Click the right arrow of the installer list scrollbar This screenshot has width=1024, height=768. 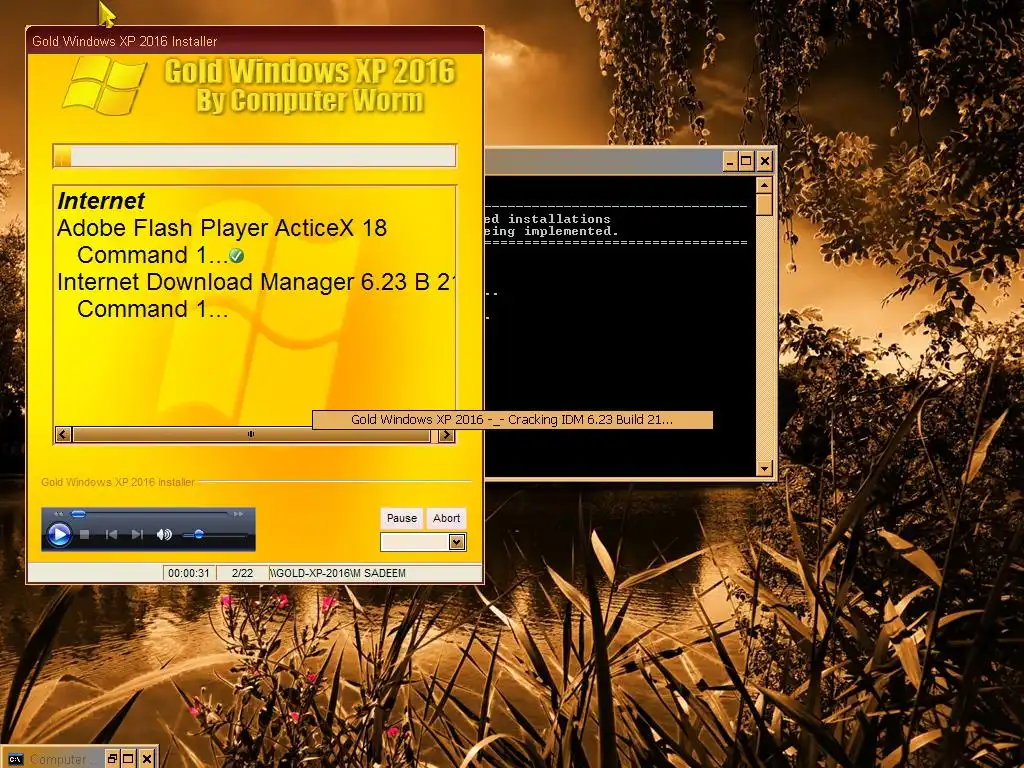pyautogui.click(x=447, y=434)
